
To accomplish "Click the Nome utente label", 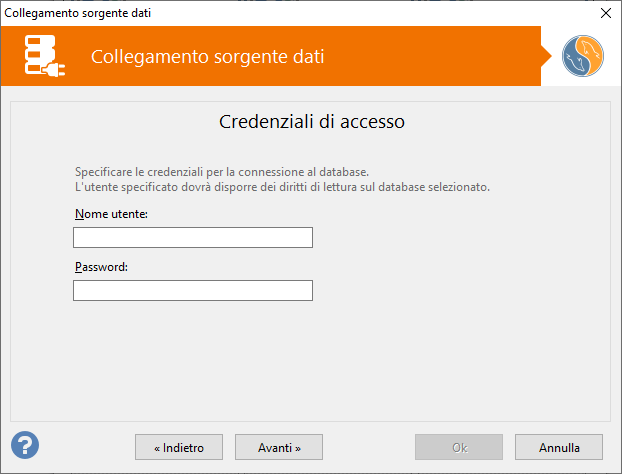I will coord(110,214).
